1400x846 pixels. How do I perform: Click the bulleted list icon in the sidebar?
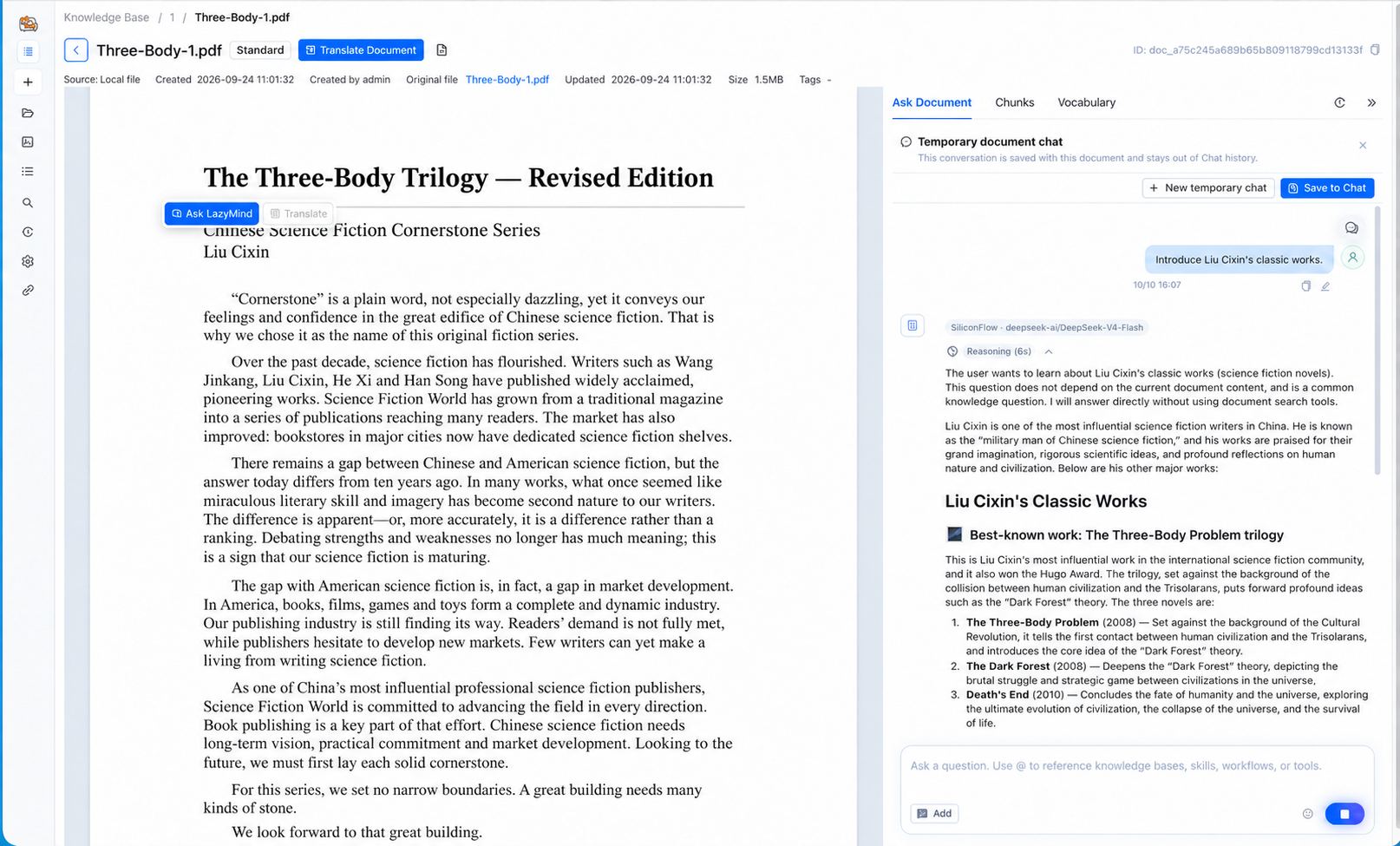[x=28, y=172]
